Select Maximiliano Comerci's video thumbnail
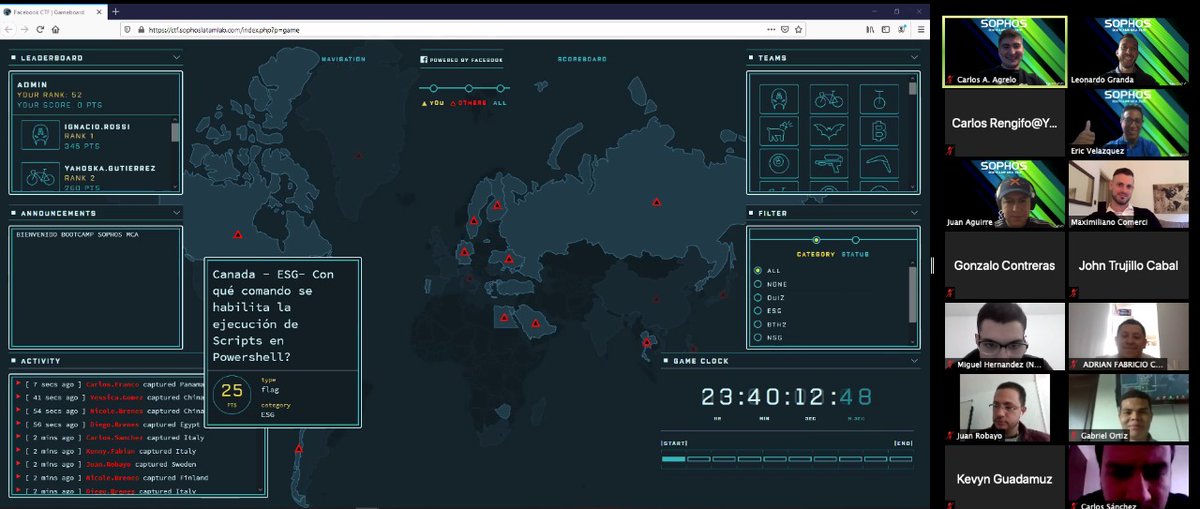This screenshot has width=1200, height=509. [1127, 193]
